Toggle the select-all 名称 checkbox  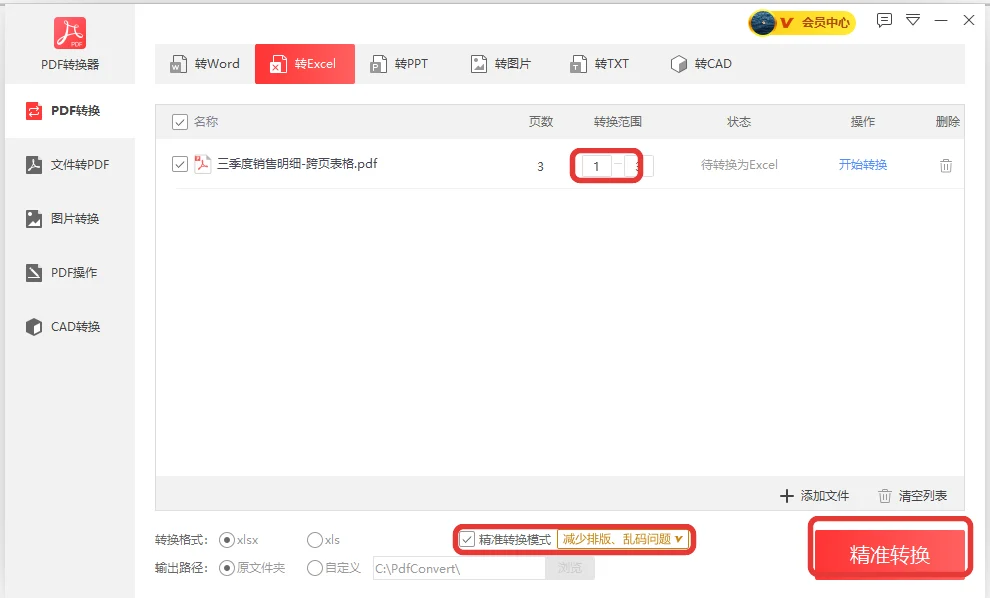pos(180,122)
